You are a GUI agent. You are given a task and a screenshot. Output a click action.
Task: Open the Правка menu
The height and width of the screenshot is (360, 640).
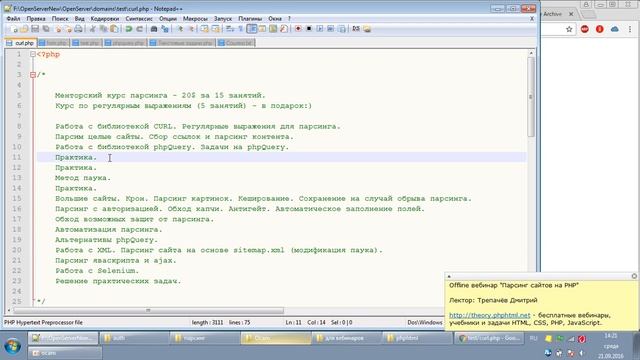point(36,19)
